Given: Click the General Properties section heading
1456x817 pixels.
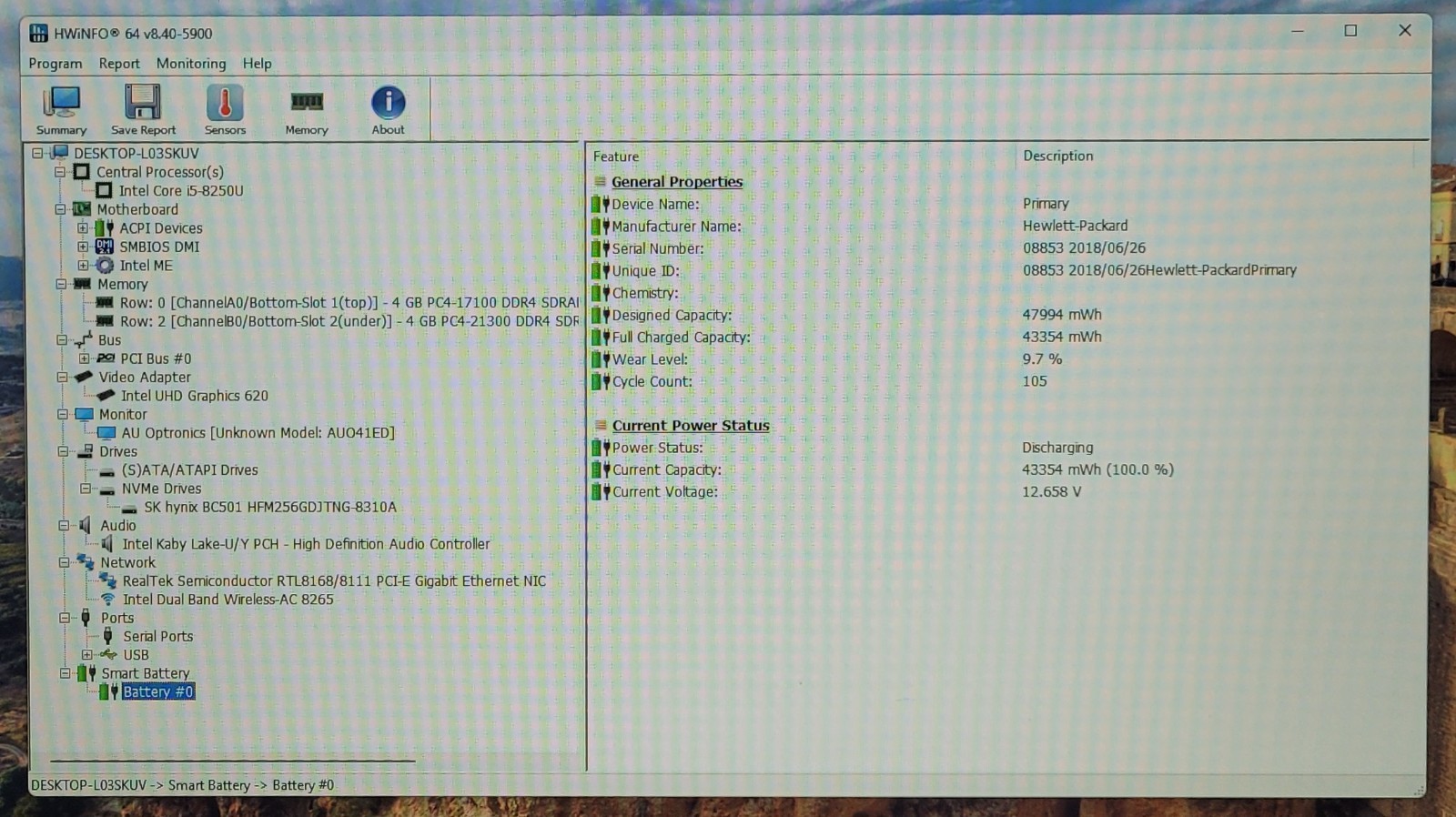Looking at the screenshot, I should click(677, 182).
